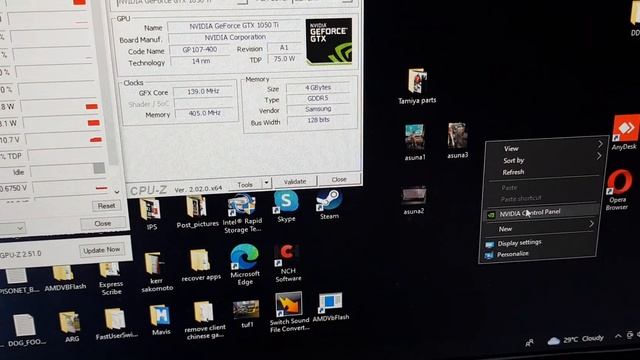Show hidden system tray icons chevron
Screen dimensions: 640x360
point(618,336)
